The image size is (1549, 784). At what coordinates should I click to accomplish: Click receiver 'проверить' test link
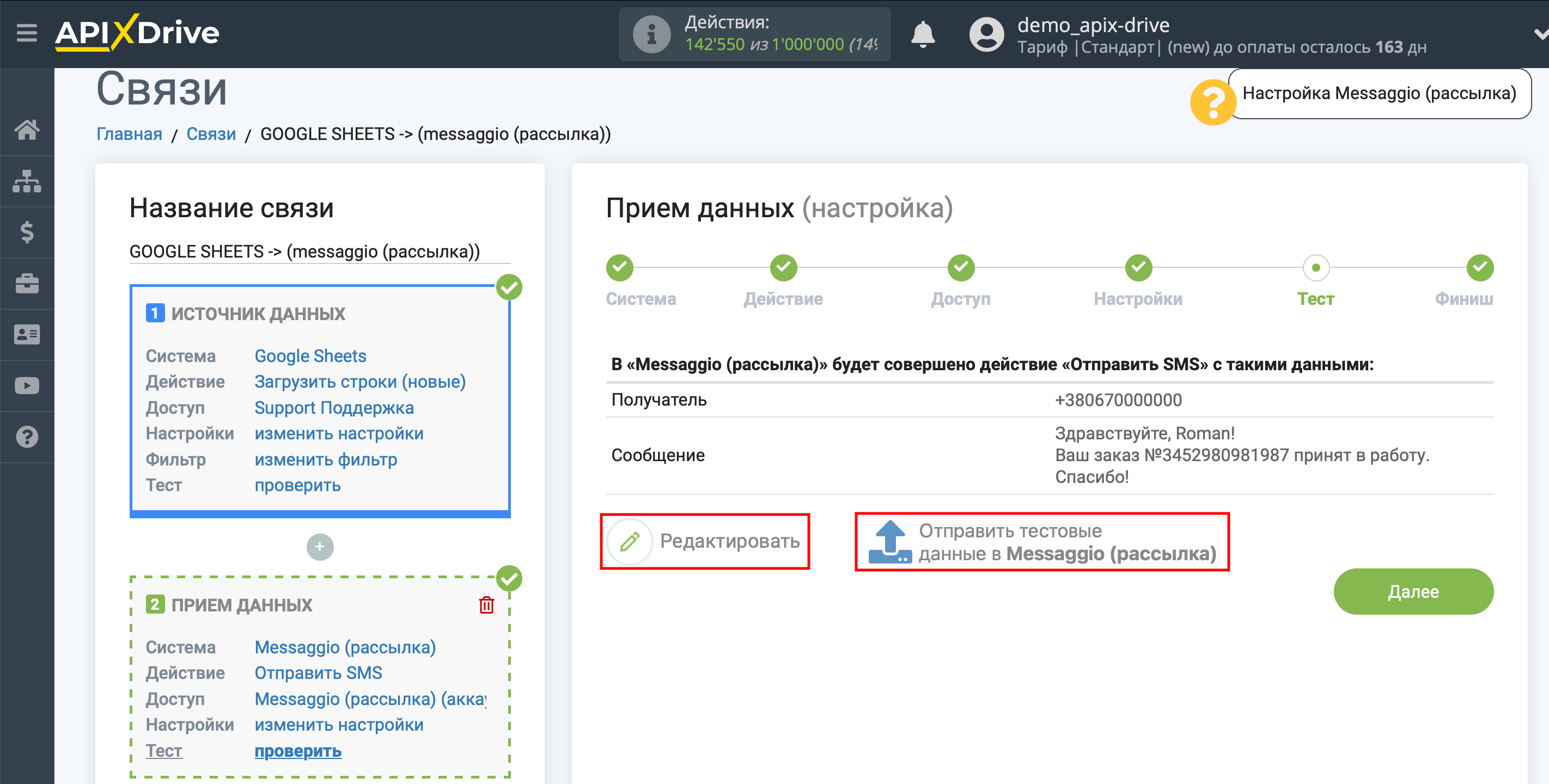point(297,751)
